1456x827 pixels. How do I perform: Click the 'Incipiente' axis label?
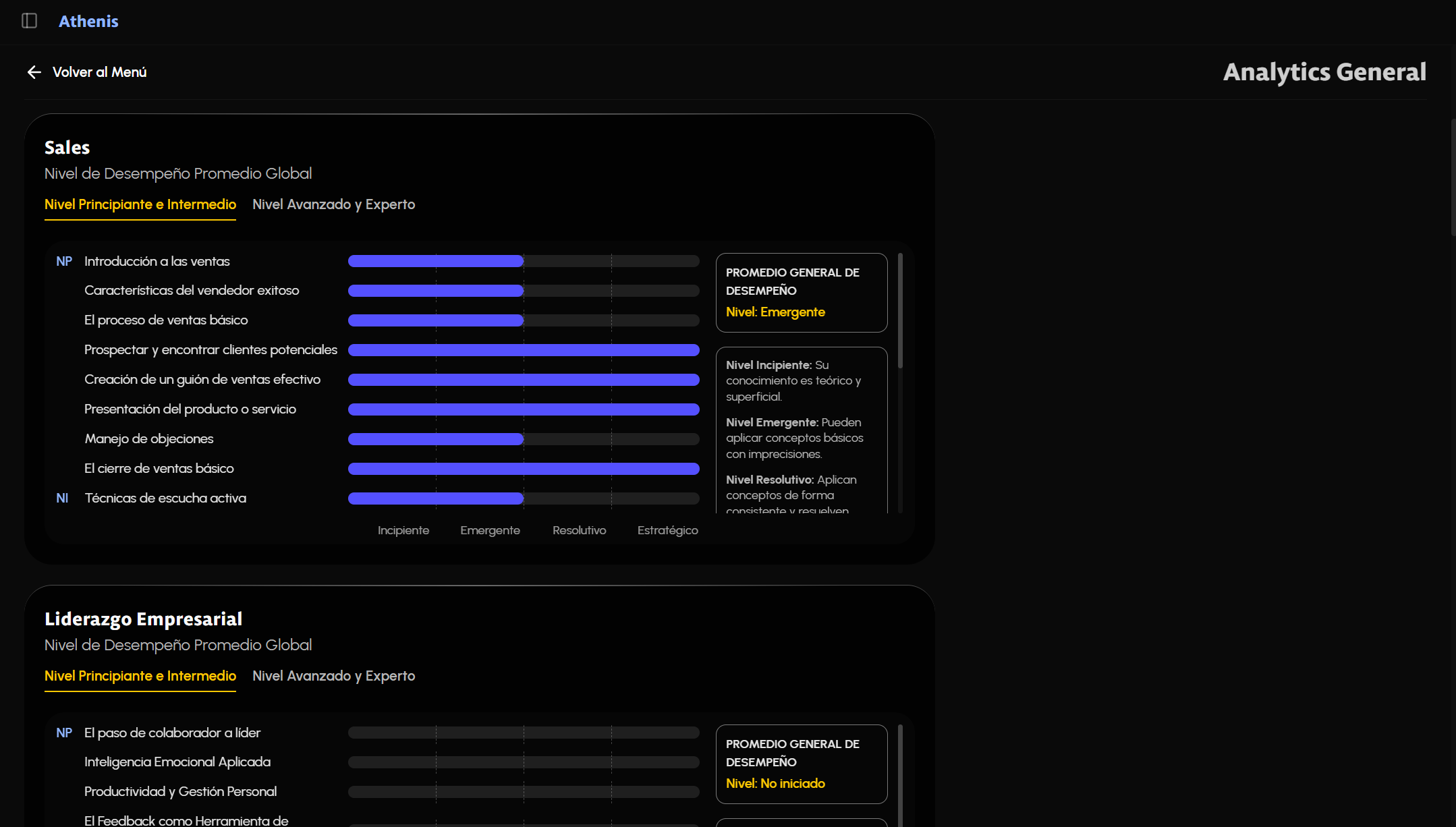pyautogui.click(x=403, y=530)
